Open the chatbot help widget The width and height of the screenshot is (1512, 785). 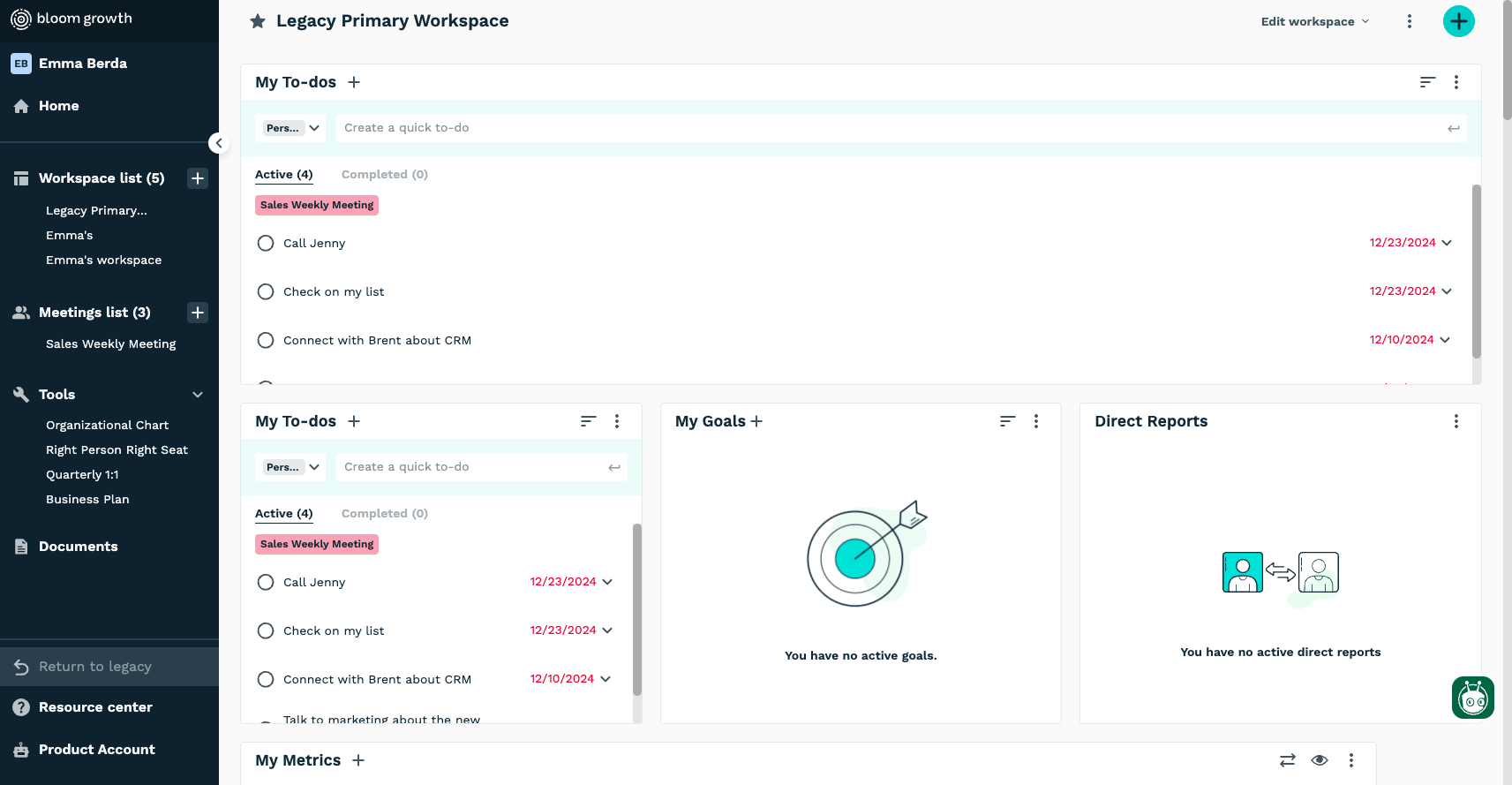tap(1472, 698)
